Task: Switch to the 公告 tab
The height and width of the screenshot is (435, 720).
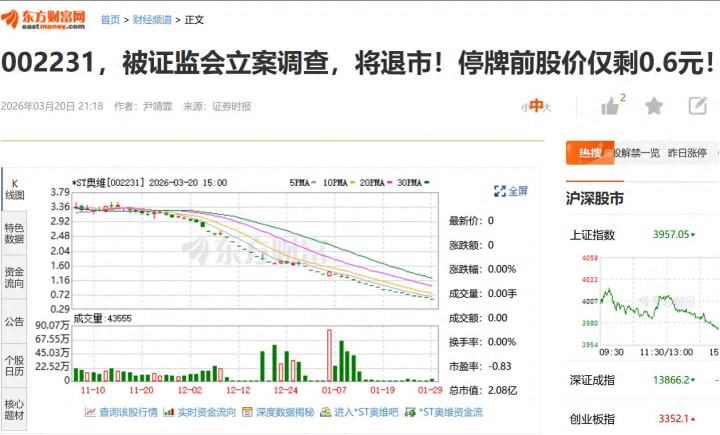Action: [x=14, y=322]
